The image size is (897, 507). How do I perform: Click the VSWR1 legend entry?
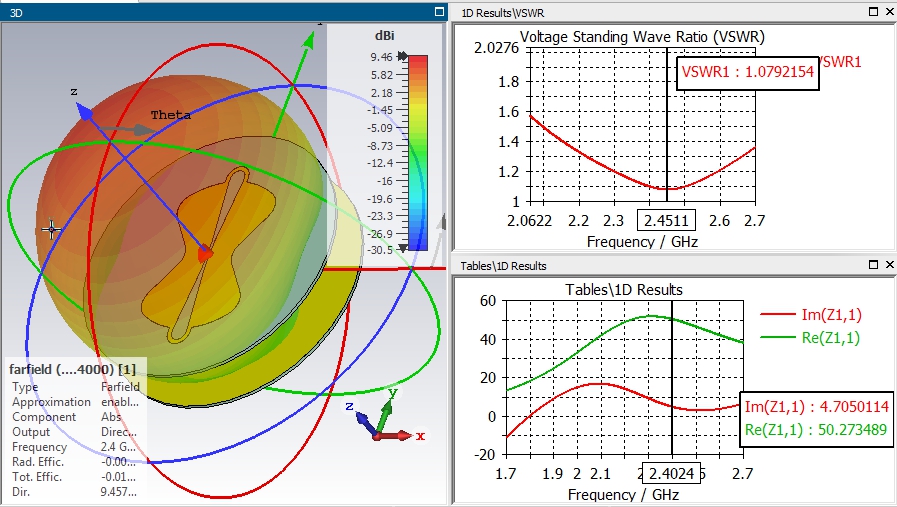(840, 62)
